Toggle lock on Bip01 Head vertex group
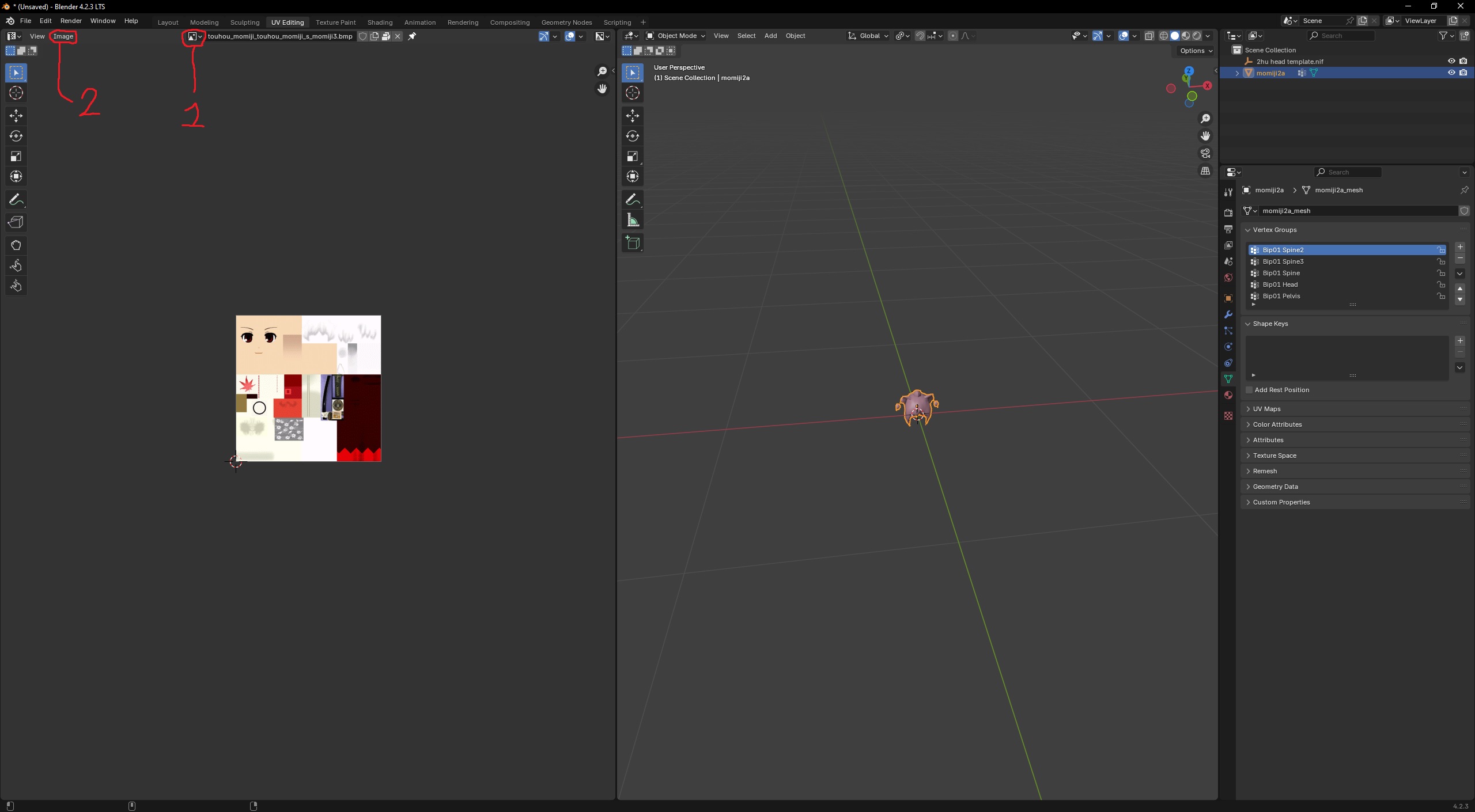This screenshot has width=1475, height=812. tap(1440, 284)
